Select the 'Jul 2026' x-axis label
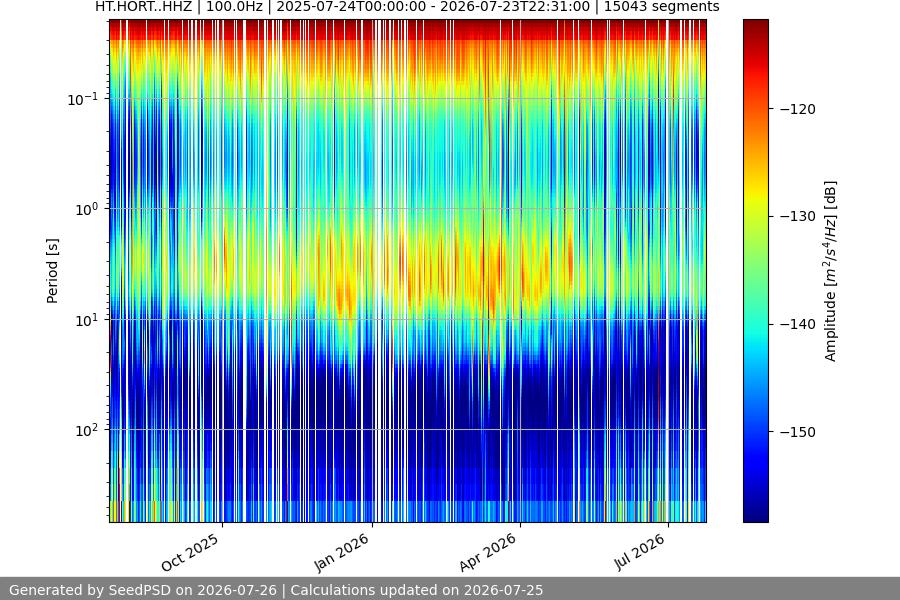Image resolution: width=900 pixels, height=600 pixels. pos(639,552)
